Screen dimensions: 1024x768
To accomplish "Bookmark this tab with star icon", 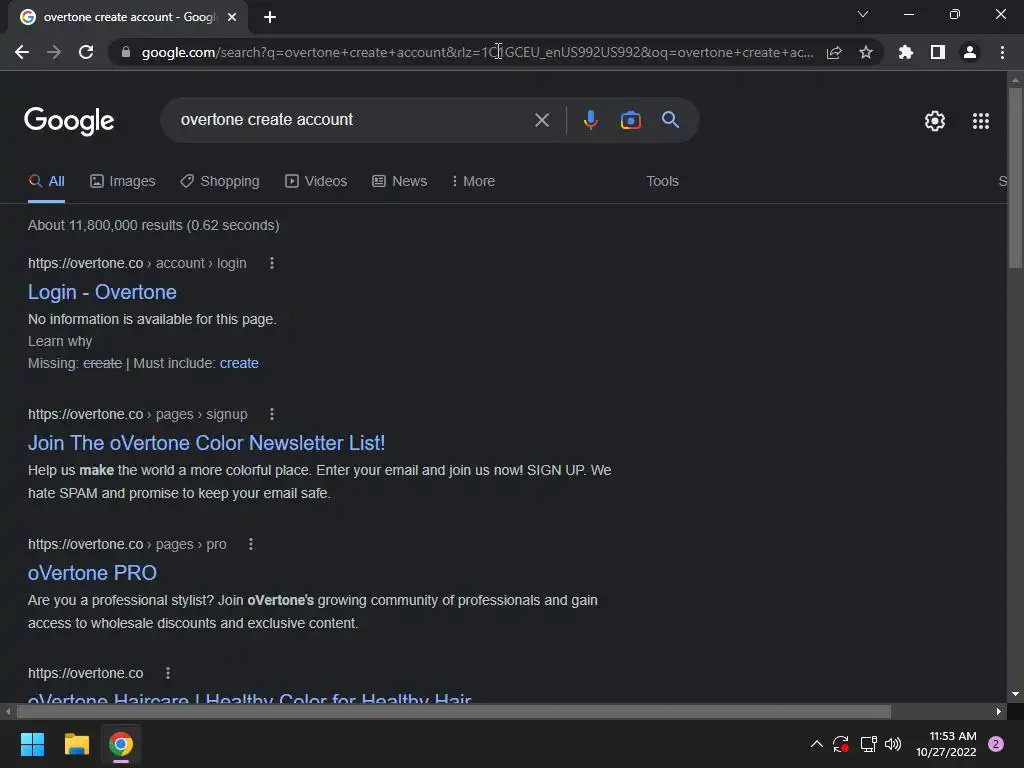I will pos(866,52).
